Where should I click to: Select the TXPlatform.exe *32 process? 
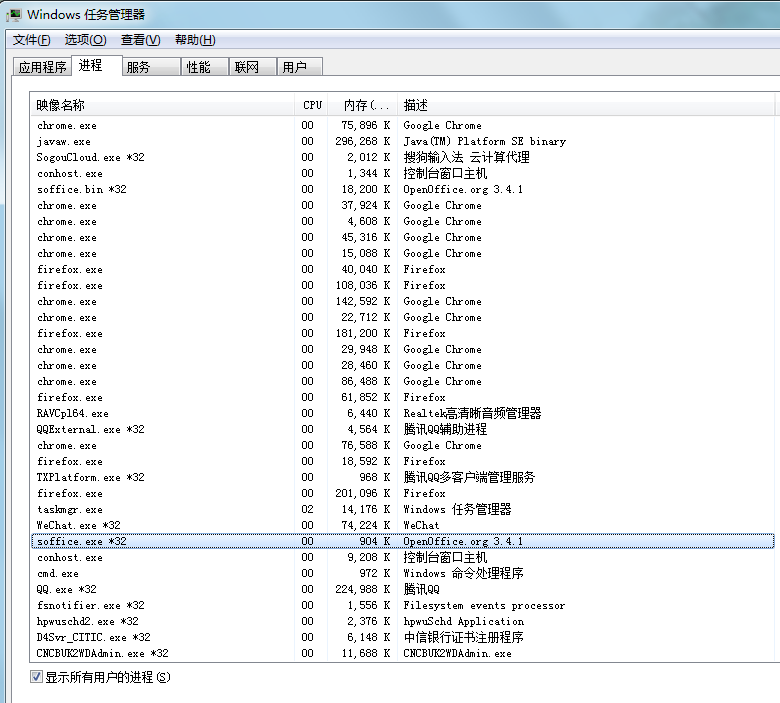pos(403,477)
